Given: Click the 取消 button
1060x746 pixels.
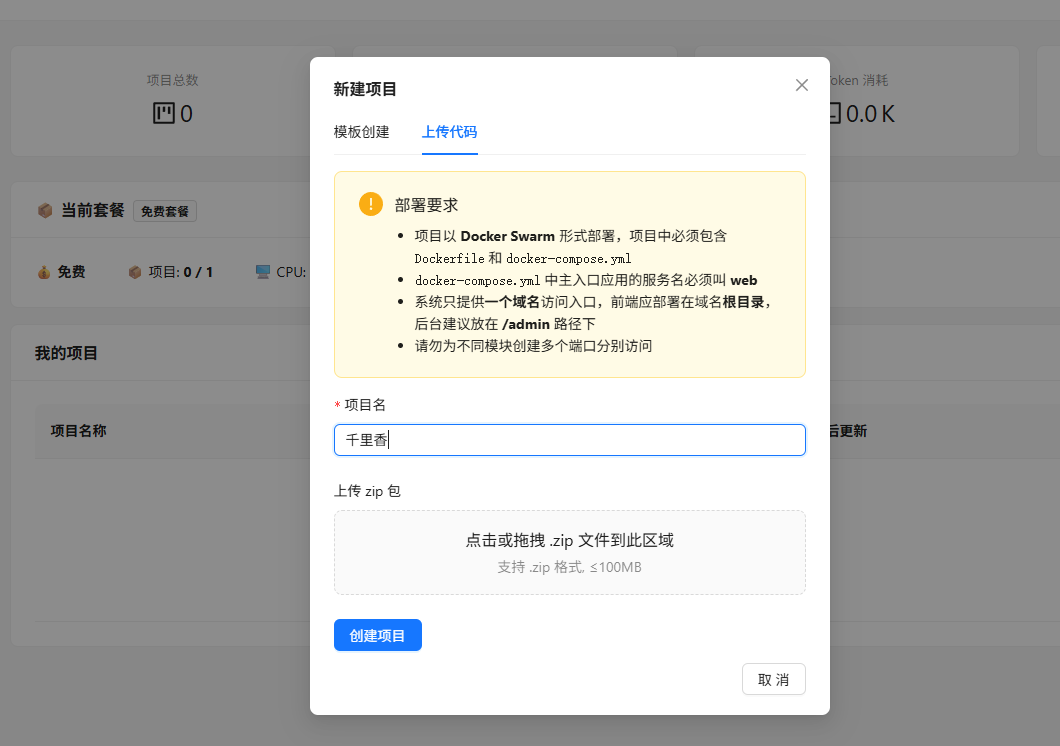Looking at the screenshot, I should pyautogui.click(x=774, y=679).
